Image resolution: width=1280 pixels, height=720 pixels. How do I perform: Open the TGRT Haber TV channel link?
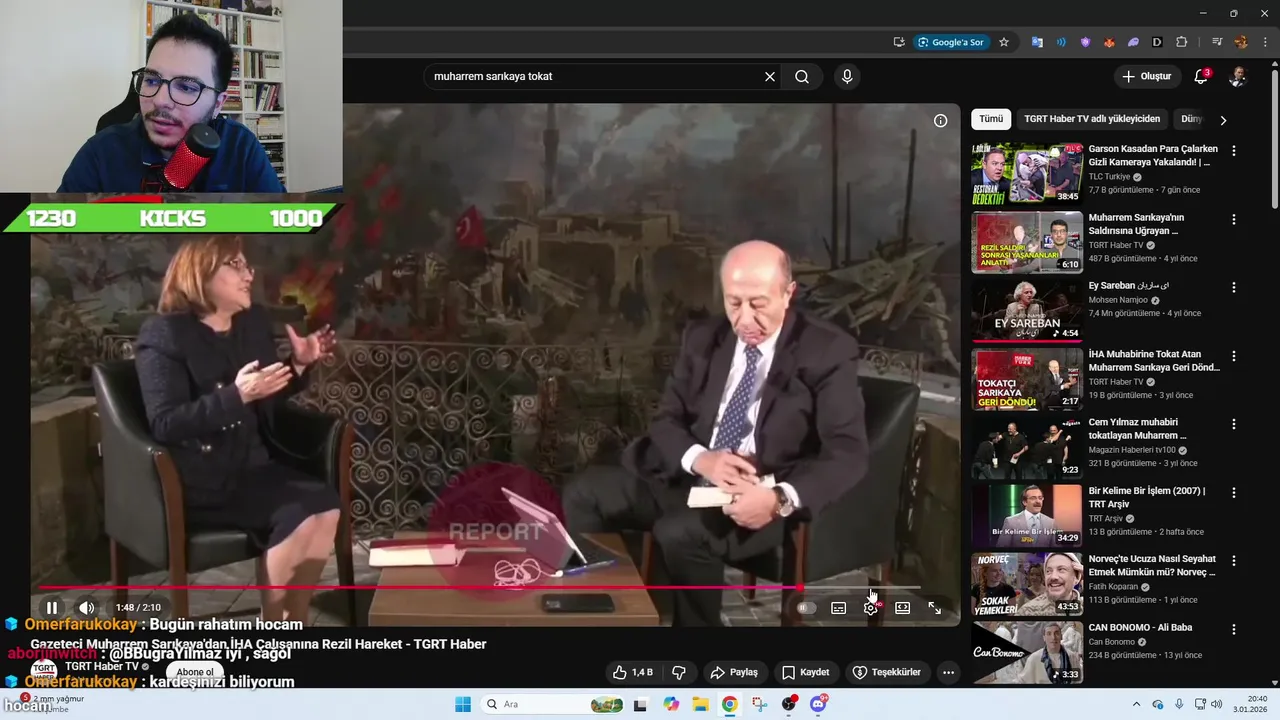point(102,666)
